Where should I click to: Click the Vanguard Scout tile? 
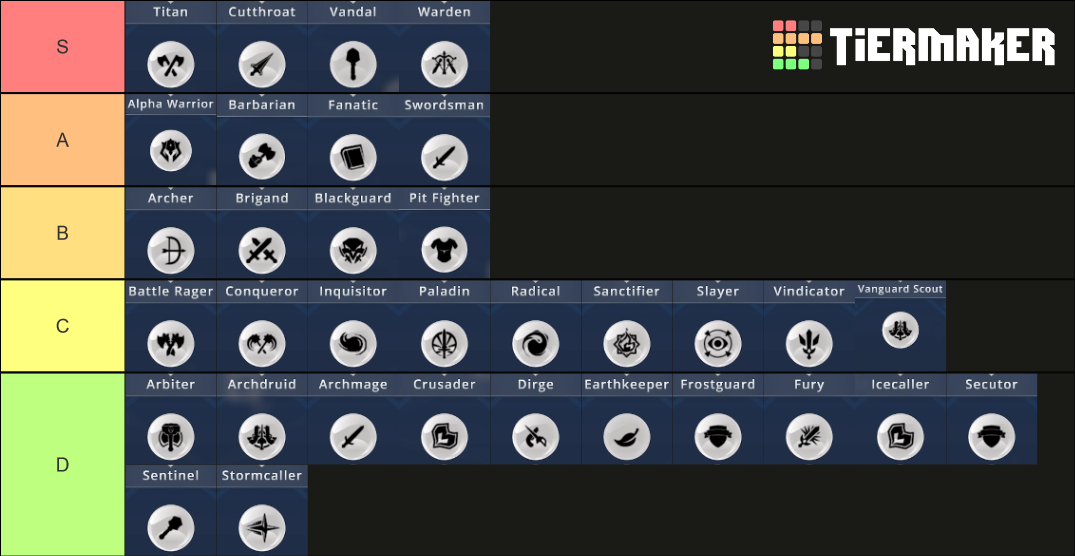[900, 326]
